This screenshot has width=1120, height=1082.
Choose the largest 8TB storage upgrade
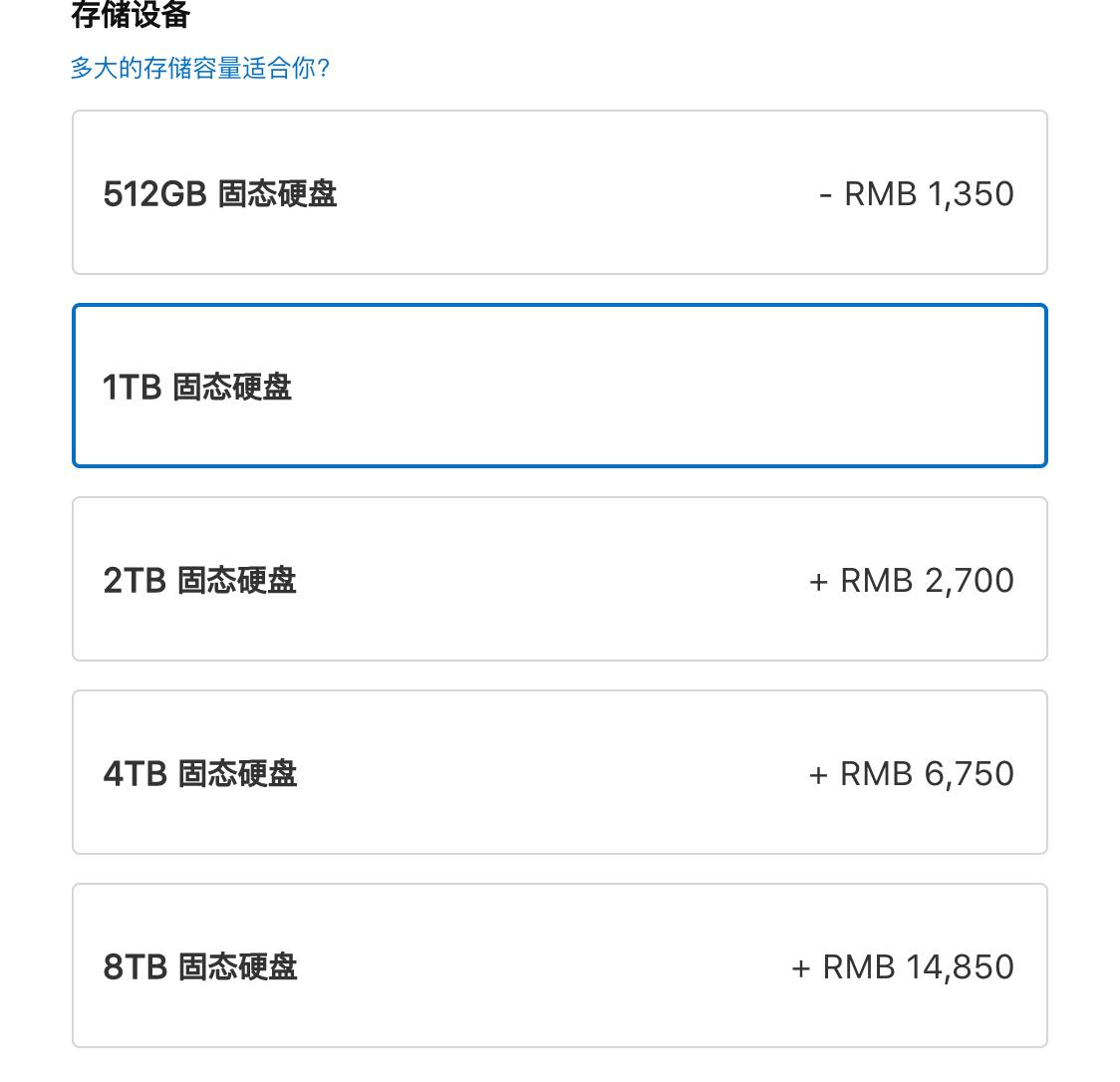(559, 964)
